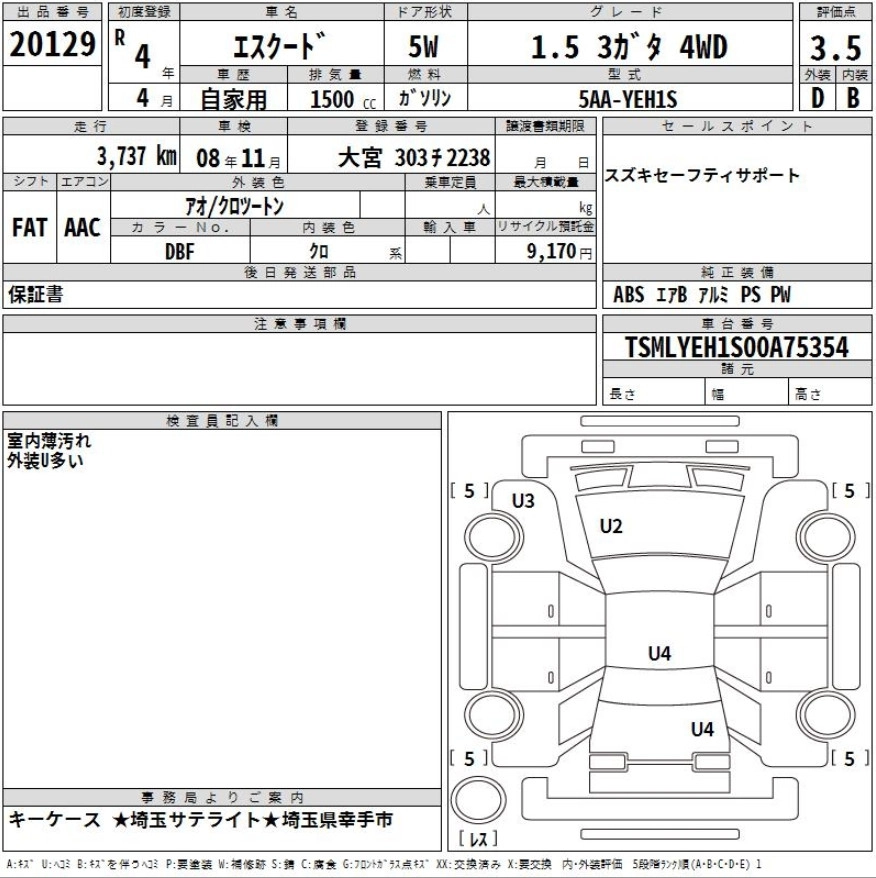Click U4 dent mark on rear hatch

[x=702, y=729]
